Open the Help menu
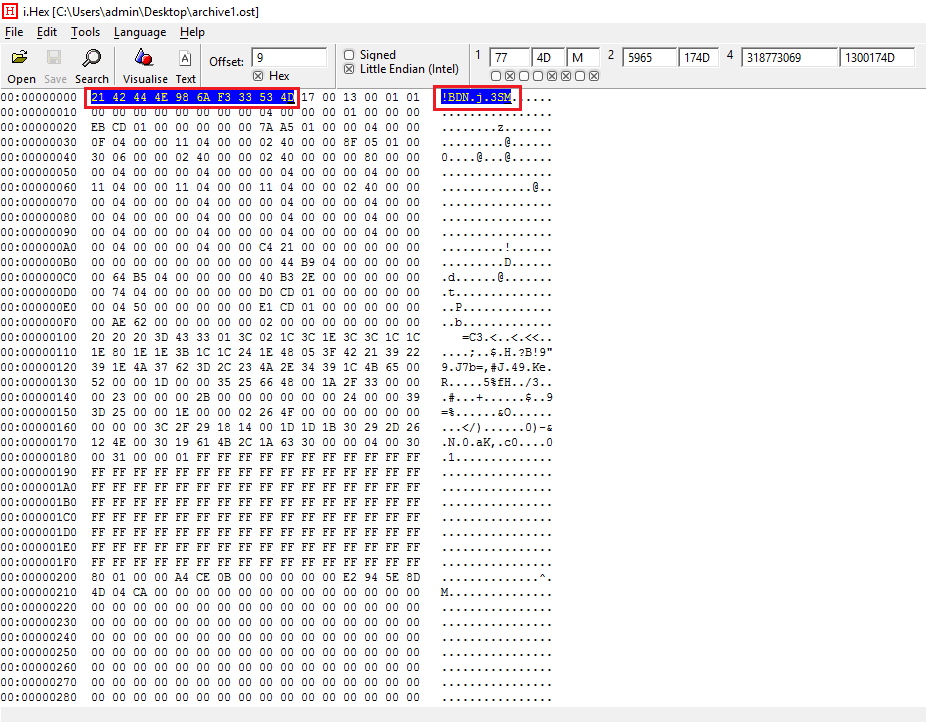Viewport: 926px width, 722px height. [193, 32]
